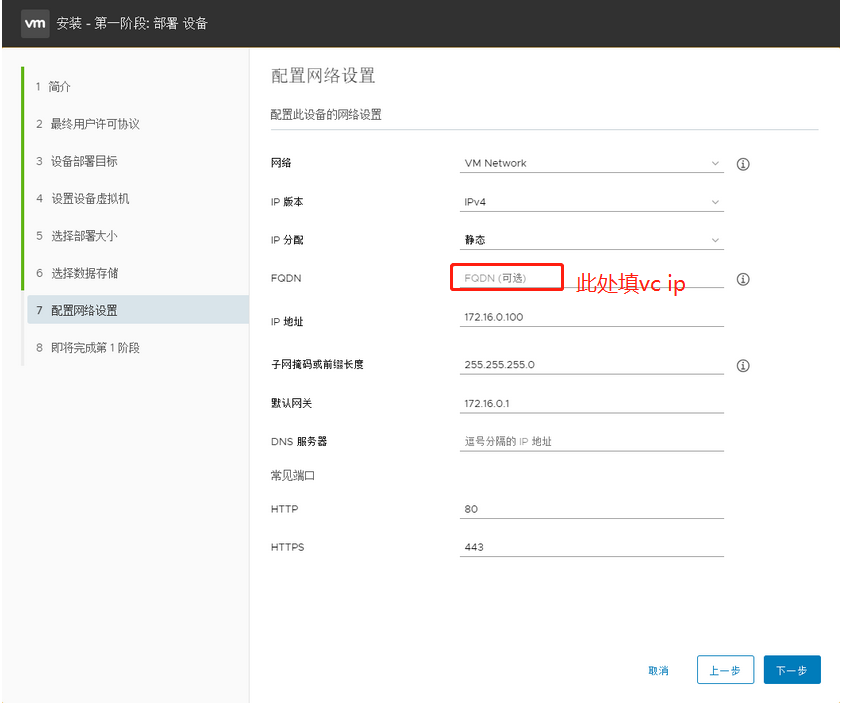Show info for 子网掩码或前缀长度 field
This screenshot has width=843, height=724.
742,365
